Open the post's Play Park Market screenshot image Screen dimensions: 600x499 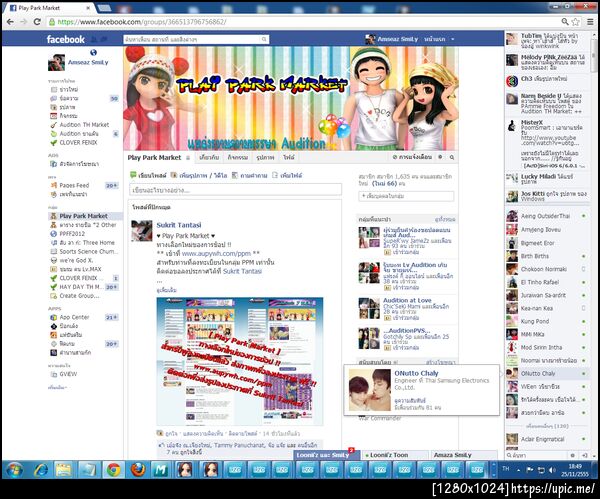tap(240, 361)
